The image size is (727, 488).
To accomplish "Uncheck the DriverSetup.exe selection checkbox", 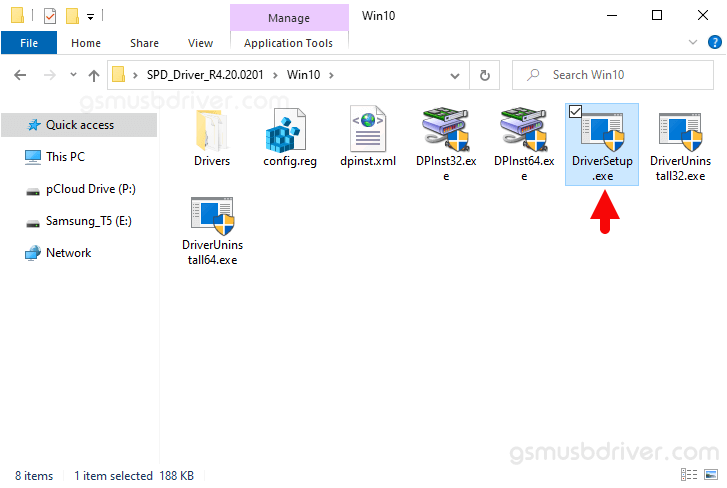I will [575, 112].
